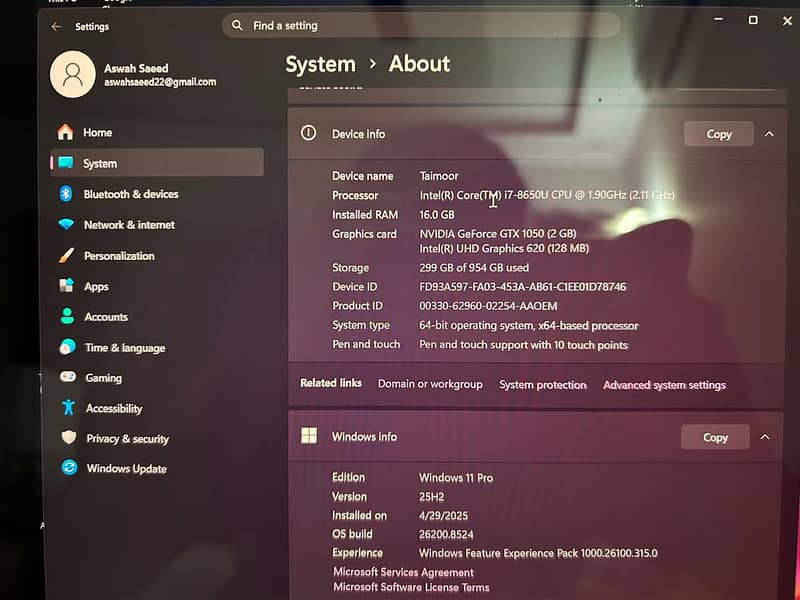800x600 pixels.
Task: Click the OS build value 26200.8524
Action: [x=446, y=535]
